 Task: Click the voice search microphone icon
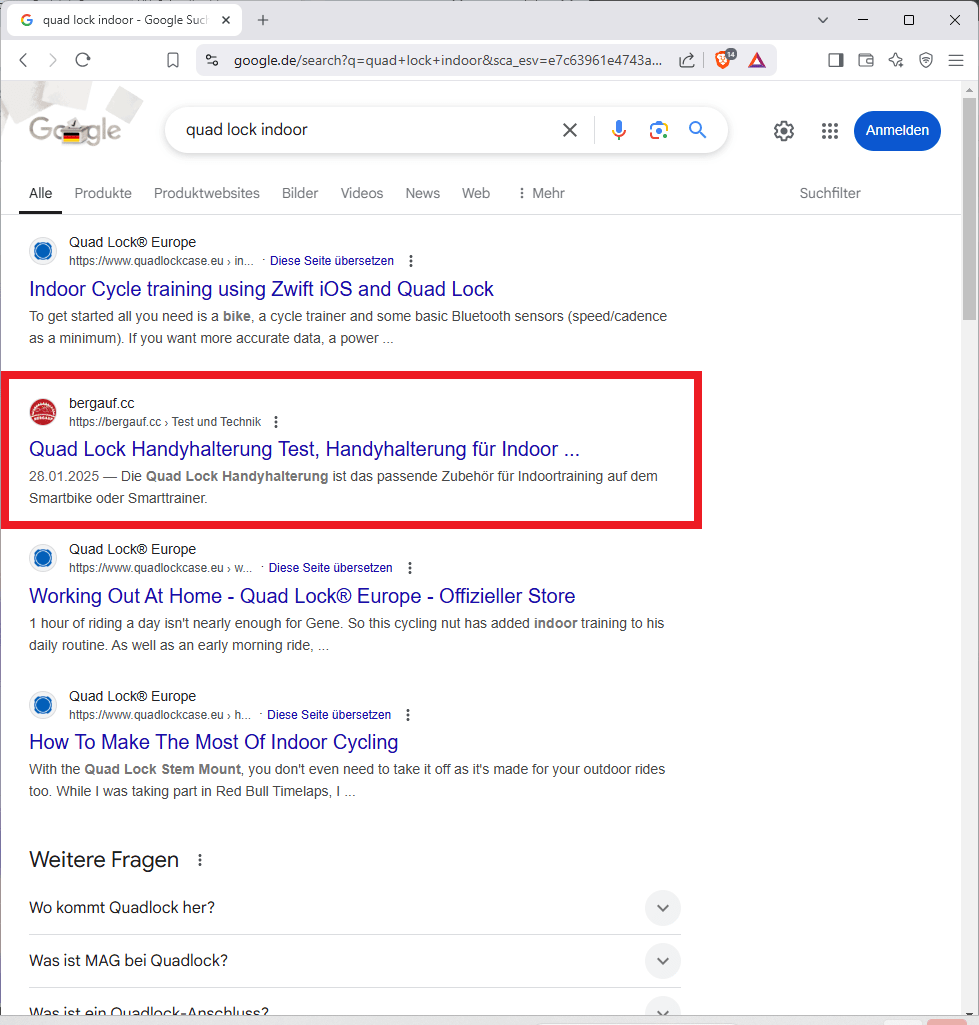pyautogui.click(x=619, y=130)
